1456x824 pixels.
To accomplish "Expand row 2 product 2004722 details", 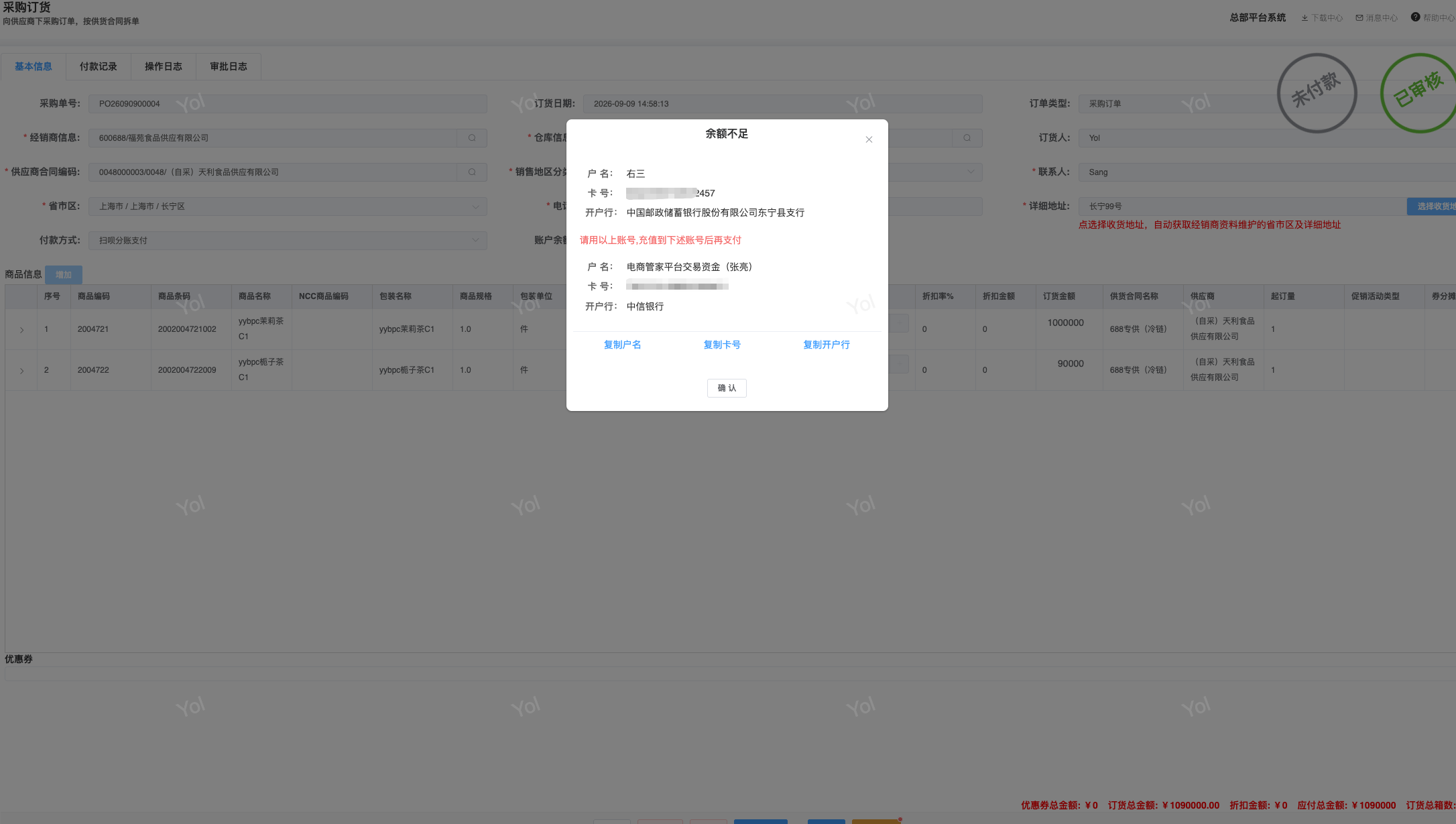I will 21,371.
